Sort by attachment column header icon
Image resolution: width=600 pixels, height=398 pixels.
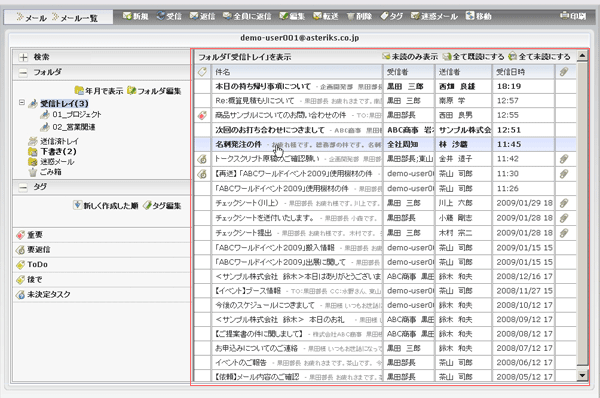click(x=564, y=72)
